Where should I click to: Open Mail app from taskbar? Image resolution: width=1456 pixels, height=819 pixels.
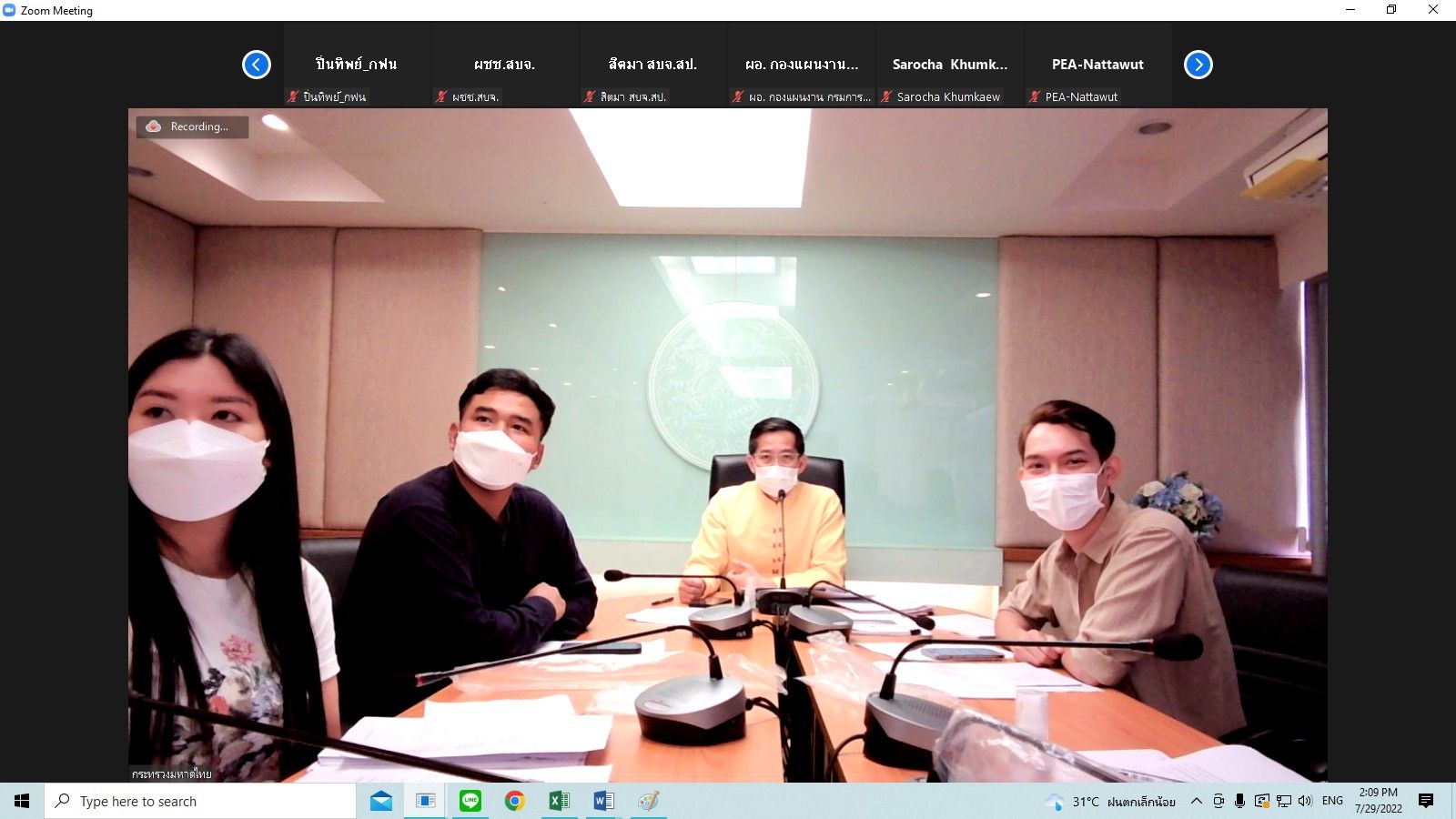click(x=381, y=801)
